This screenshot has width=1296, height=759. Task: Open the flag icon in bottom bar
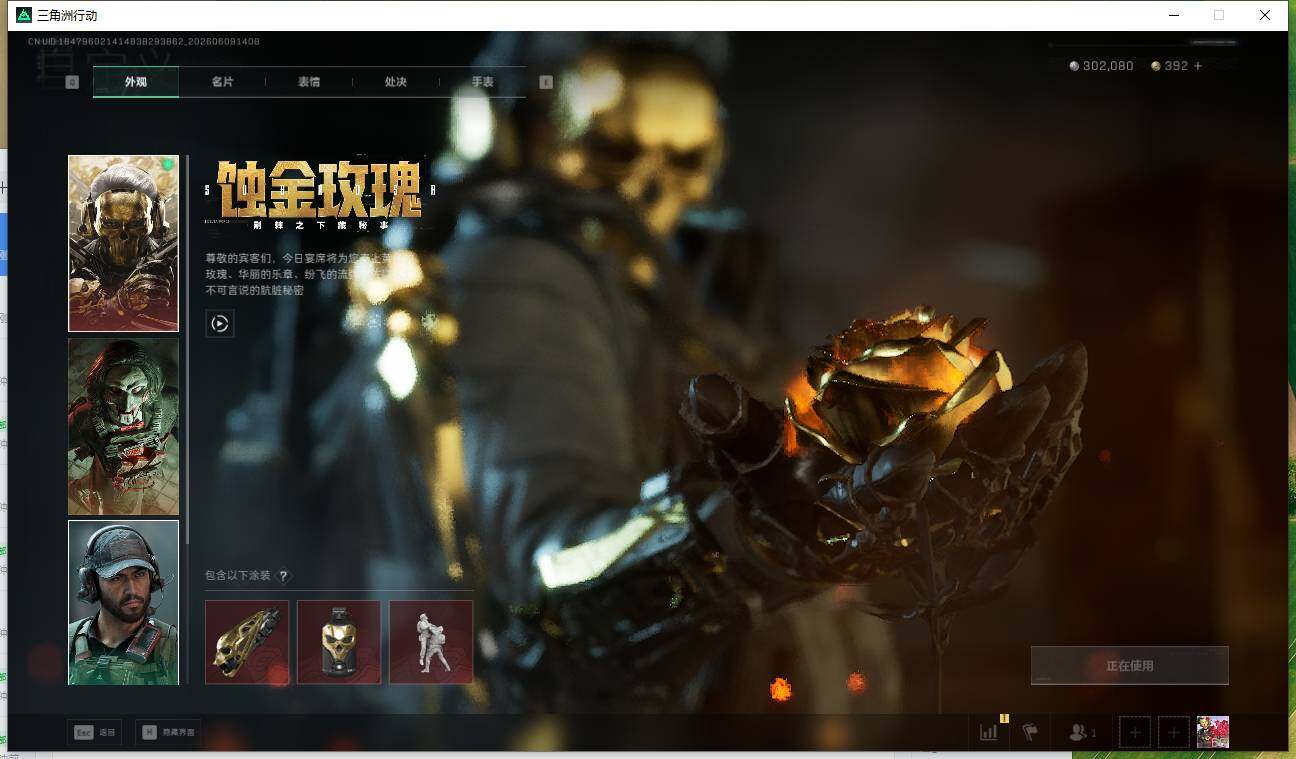(x=1030, y=732)
